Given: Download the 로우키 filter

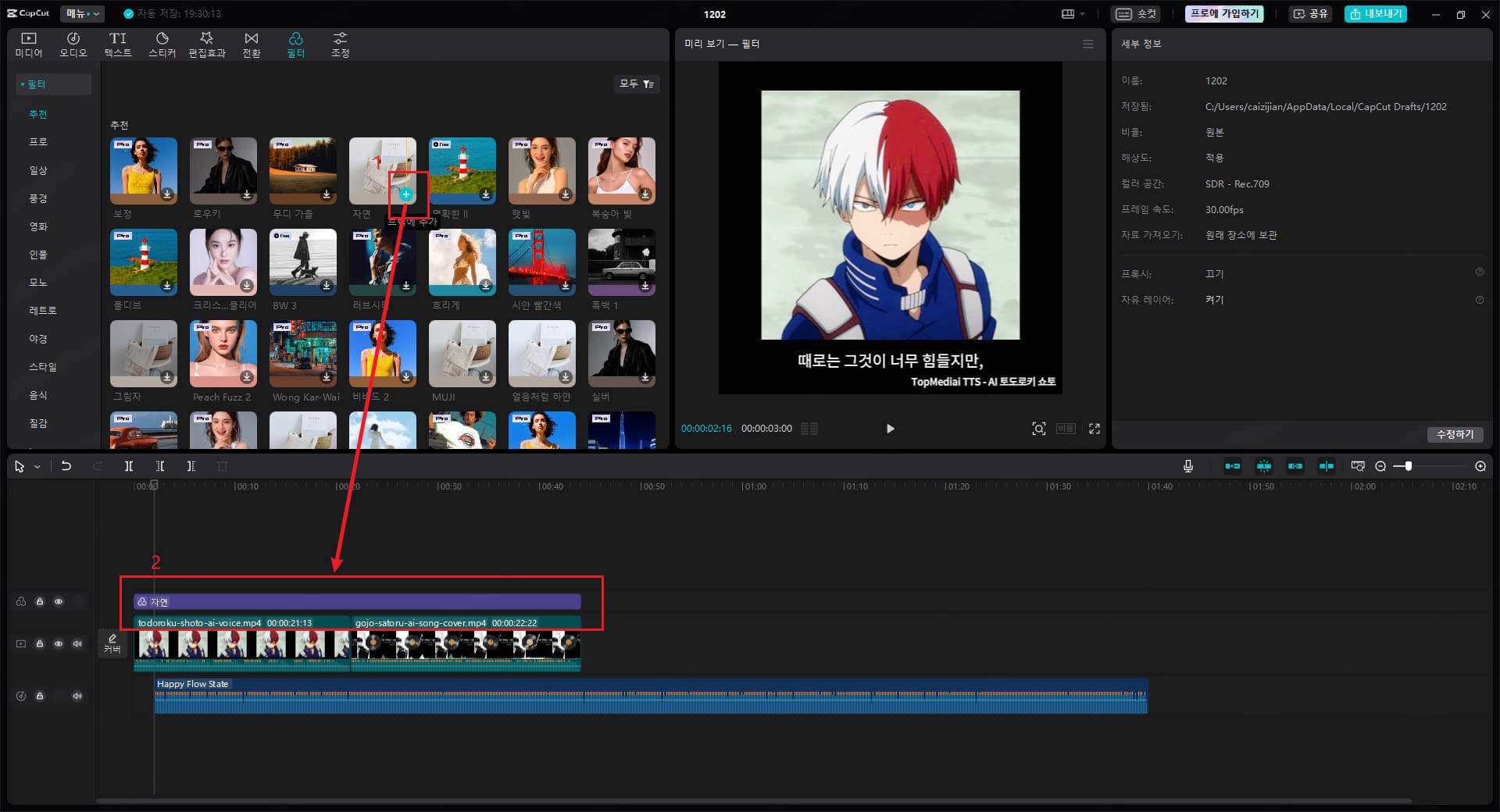Looking at the screenshot, I should click(x=247, y=194).
